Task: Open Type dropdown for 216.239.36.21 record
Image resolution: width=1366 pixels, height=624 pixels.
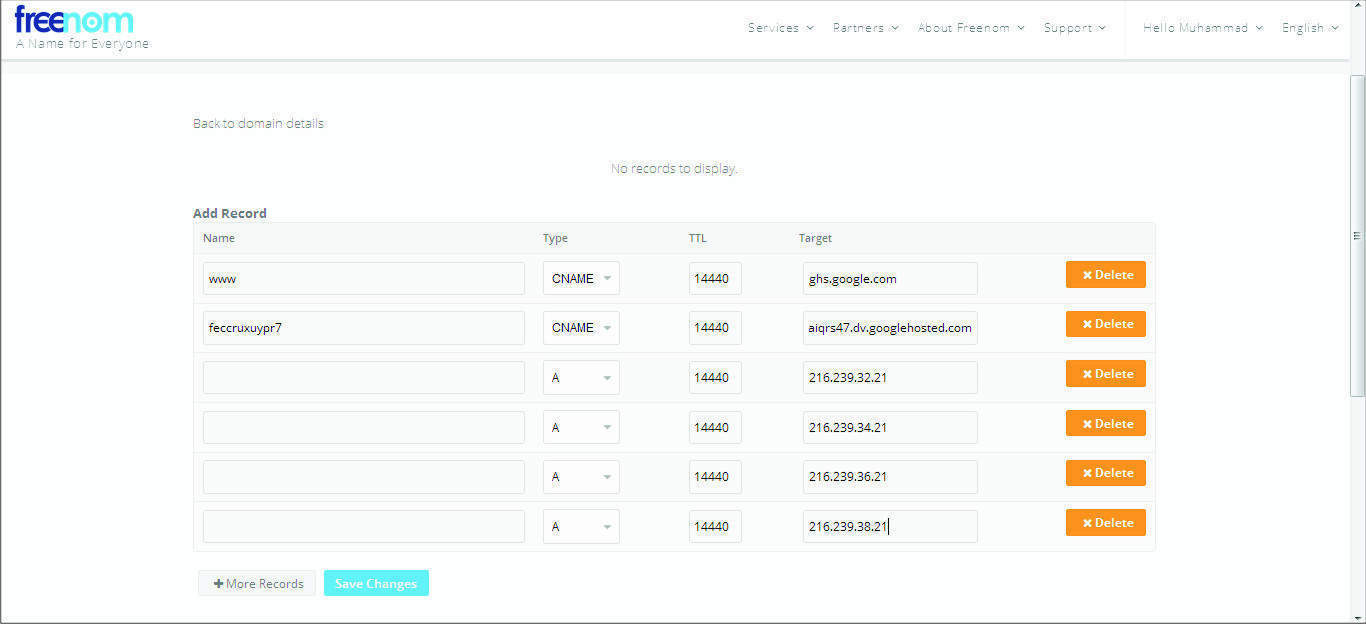Action: 581,477
